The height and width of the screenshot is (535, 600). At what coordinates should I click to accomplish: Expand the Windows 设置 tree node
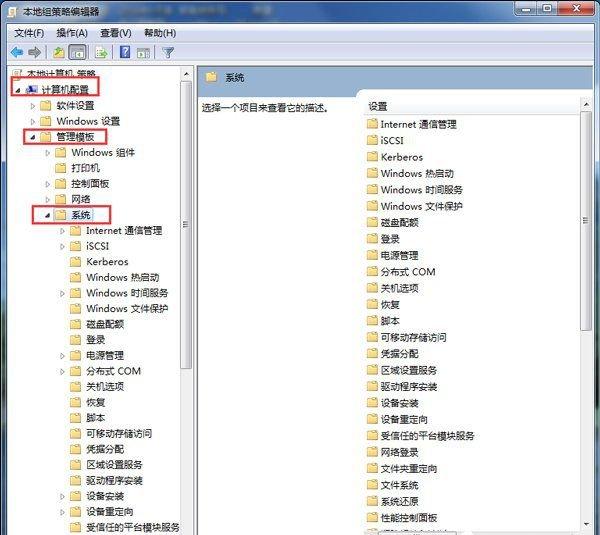click(33, 122)
